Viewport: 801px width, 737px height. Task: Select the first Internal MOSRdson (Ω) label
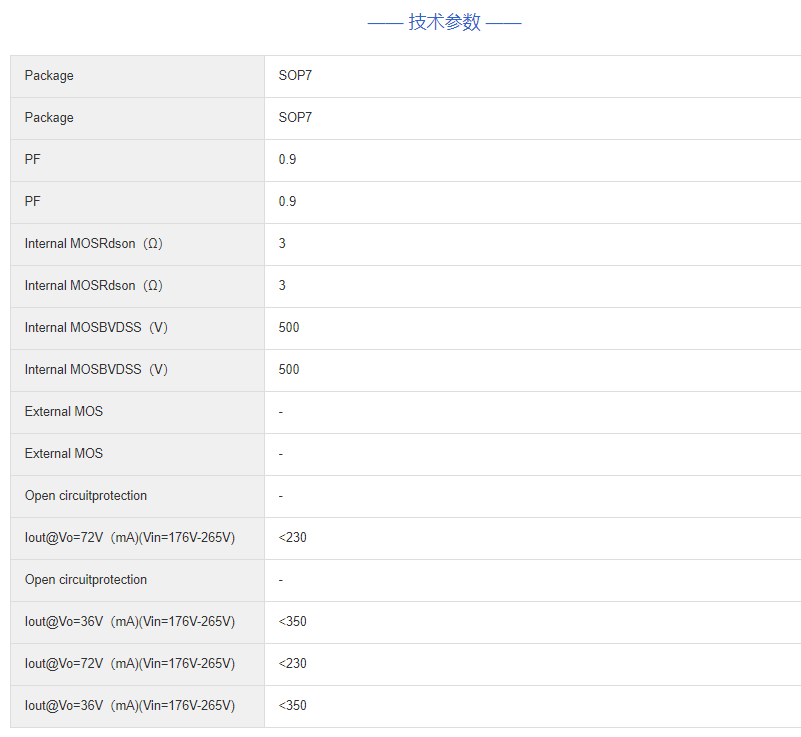(x=93, y=244)
